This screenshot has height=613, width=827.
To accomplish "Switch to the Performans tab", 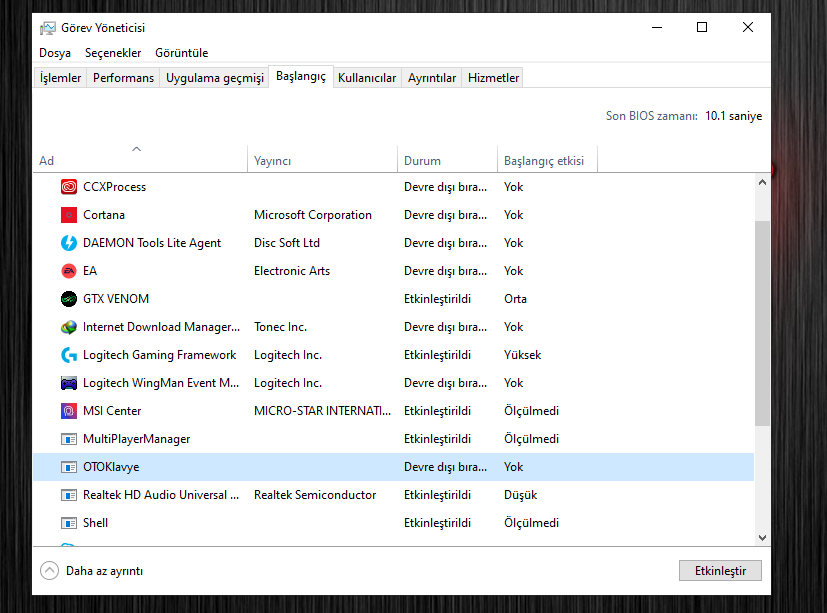I will (x=123, y=78).
